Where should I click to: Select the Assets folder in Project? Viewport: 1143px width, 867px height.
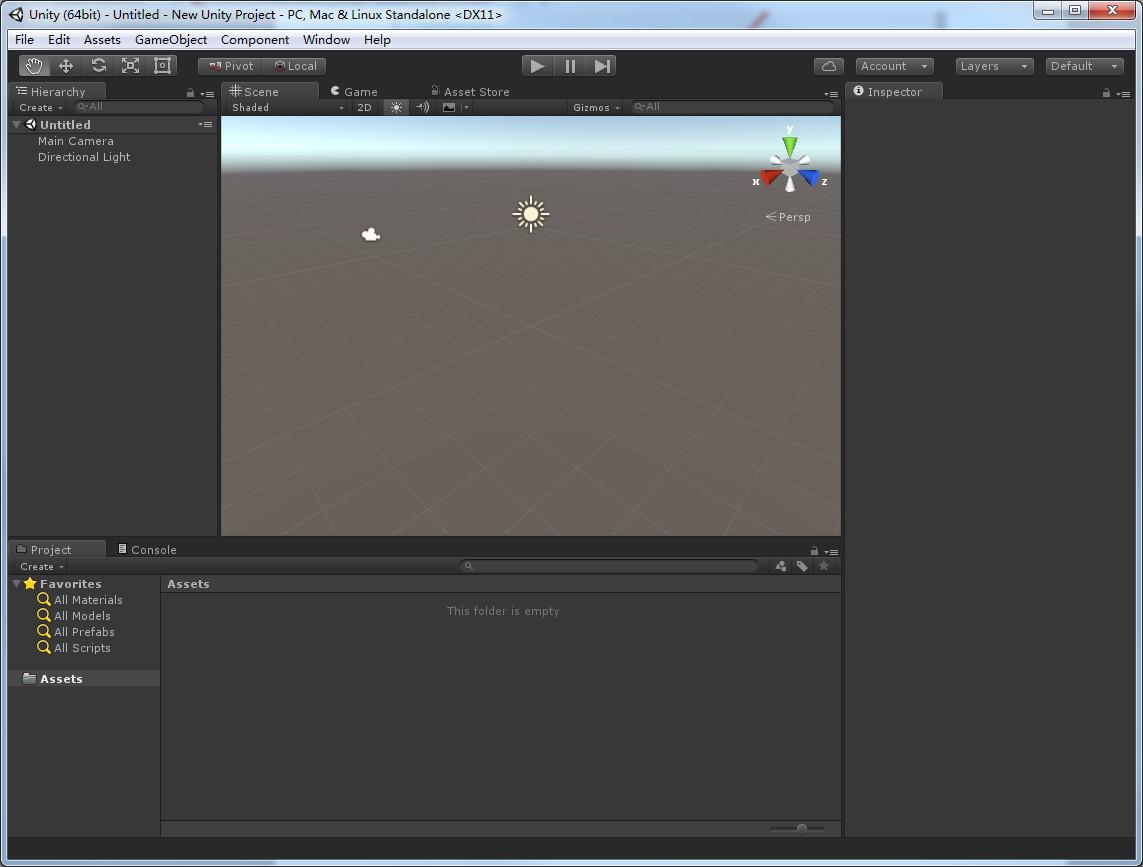click(85, 679)
